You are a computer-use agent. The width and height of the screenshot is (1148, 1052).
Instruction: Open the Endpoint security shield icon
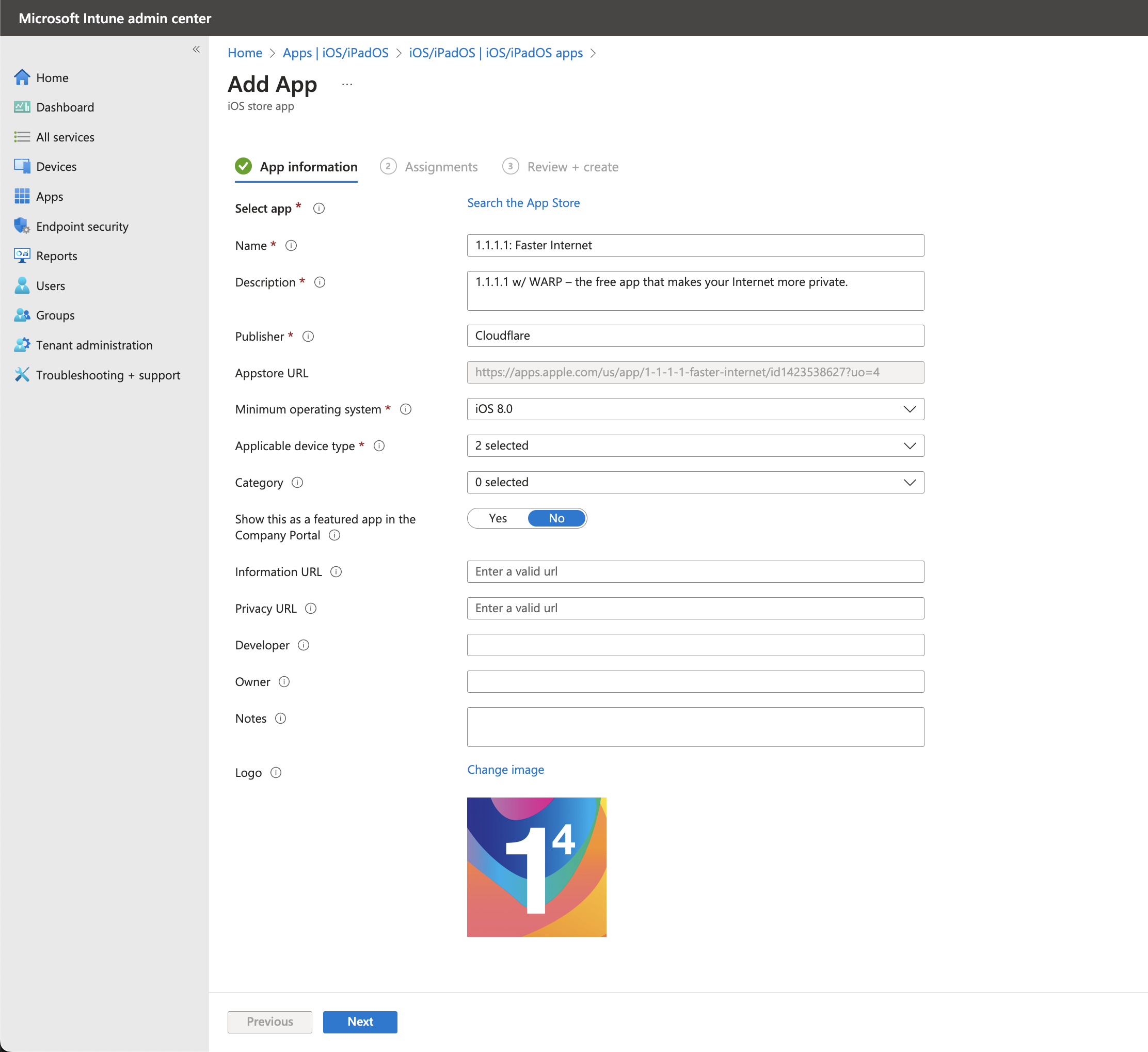(x=22, y=226)
